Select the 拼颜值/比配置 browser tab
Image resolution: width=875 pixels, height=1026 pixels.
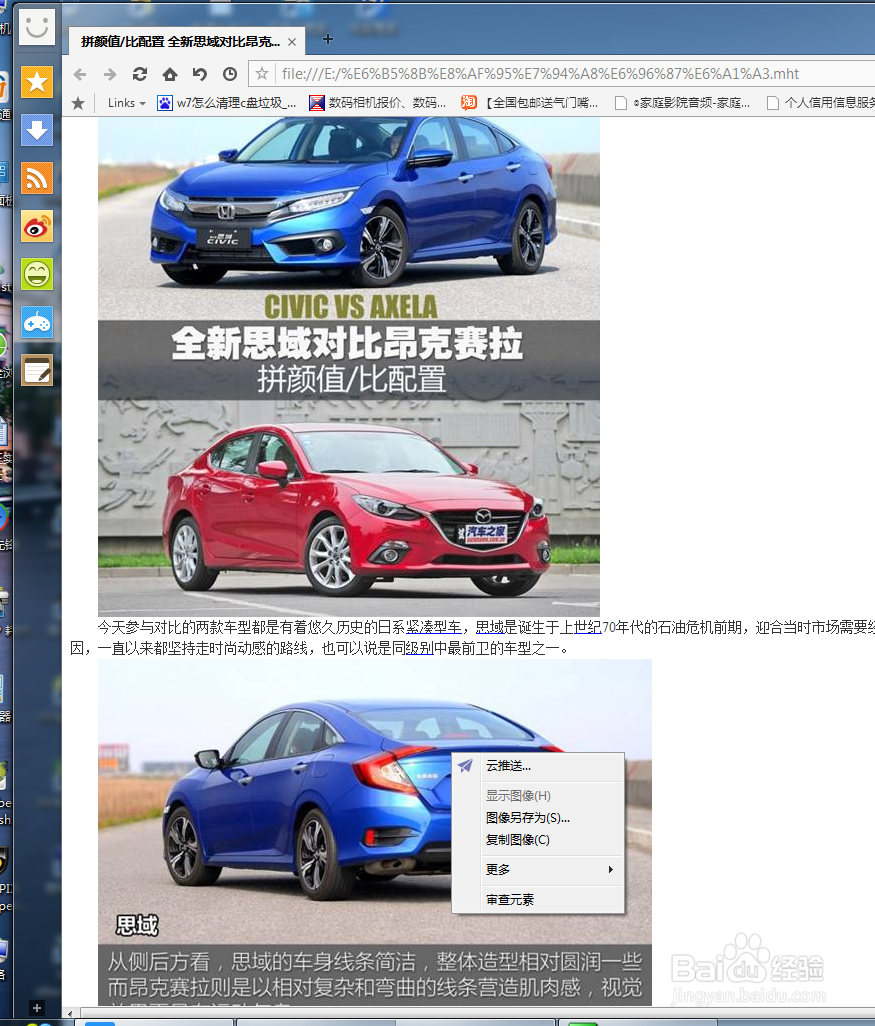click(x=187, y=41)
